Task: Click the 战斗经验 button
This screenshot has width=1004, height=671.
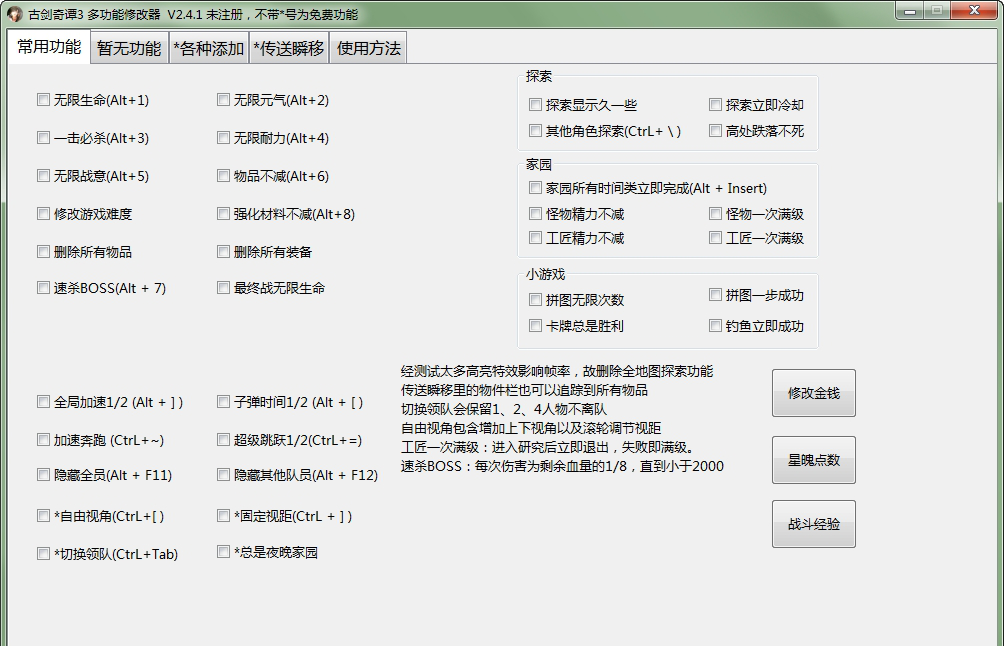Action: [x=813, y=524]
